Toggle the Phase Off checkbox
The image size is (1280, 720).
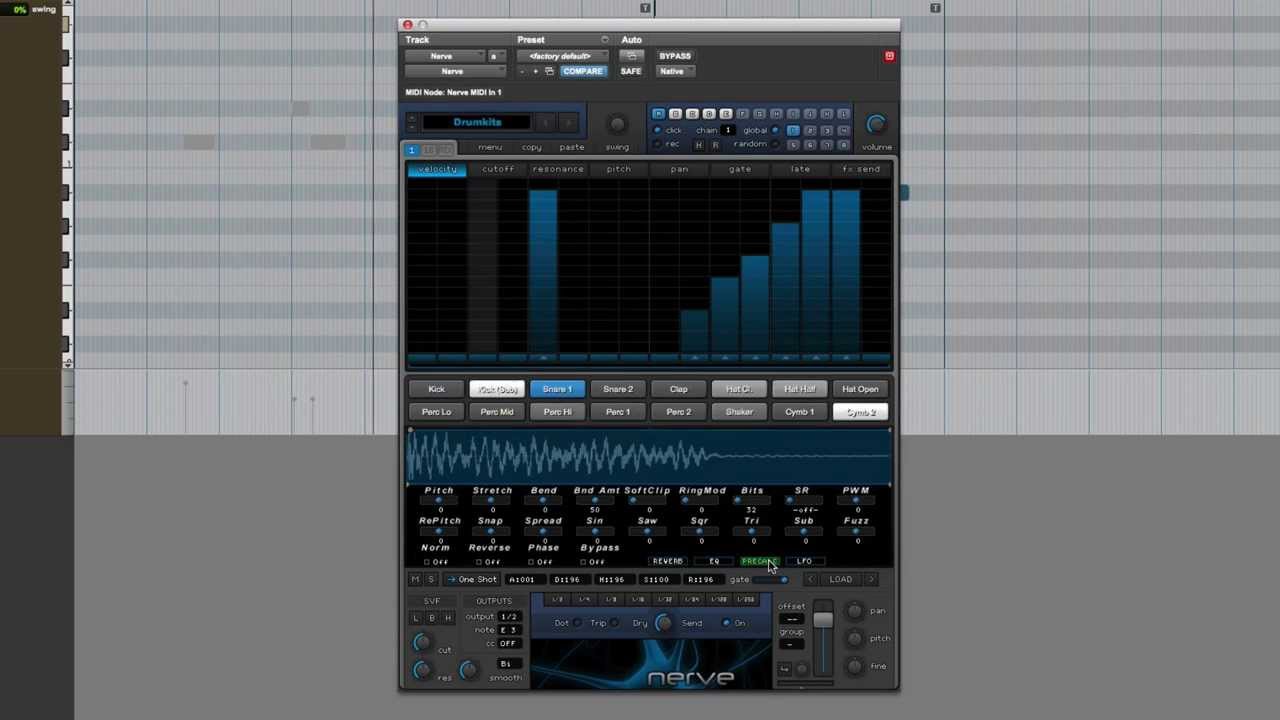coord(532,563)
